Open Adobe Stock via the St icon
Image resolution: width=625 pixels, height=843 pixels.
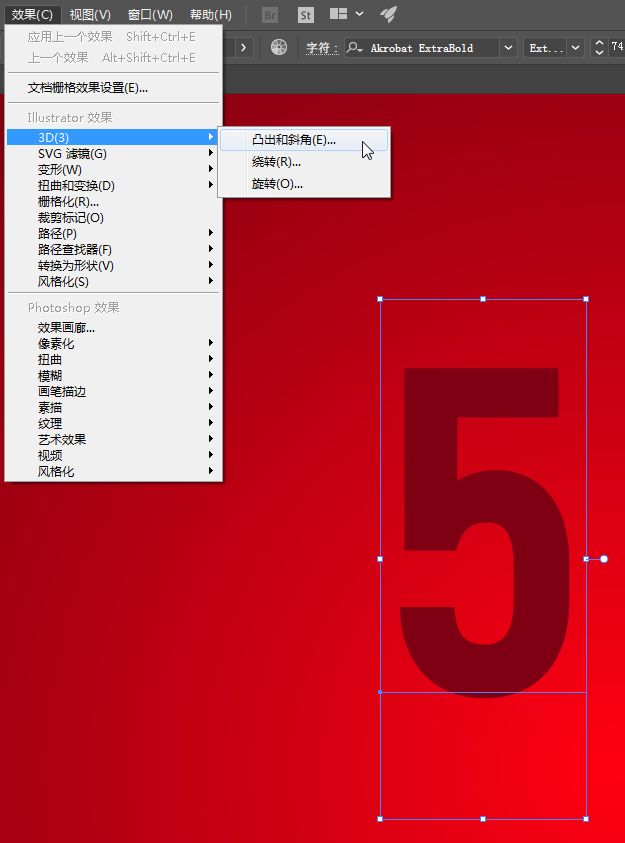tap(306, 15)
